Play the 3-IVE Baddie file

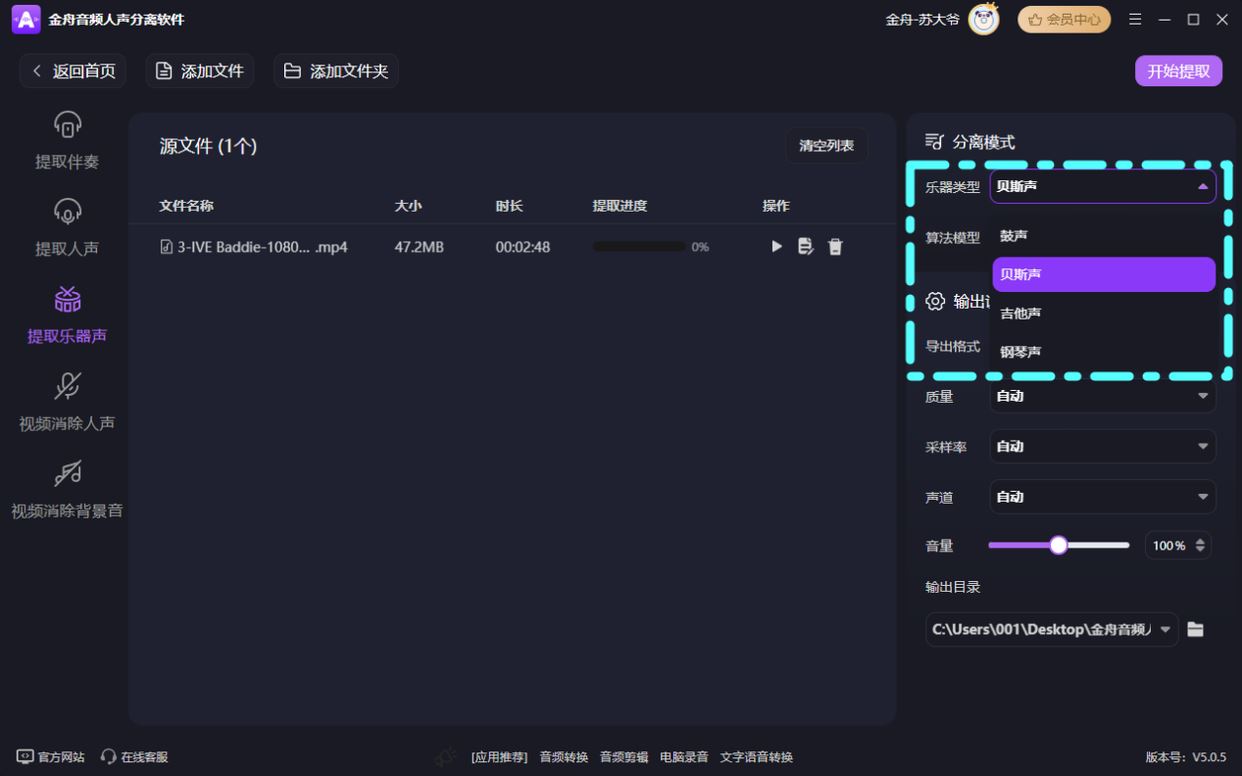[x=776, y=247]
